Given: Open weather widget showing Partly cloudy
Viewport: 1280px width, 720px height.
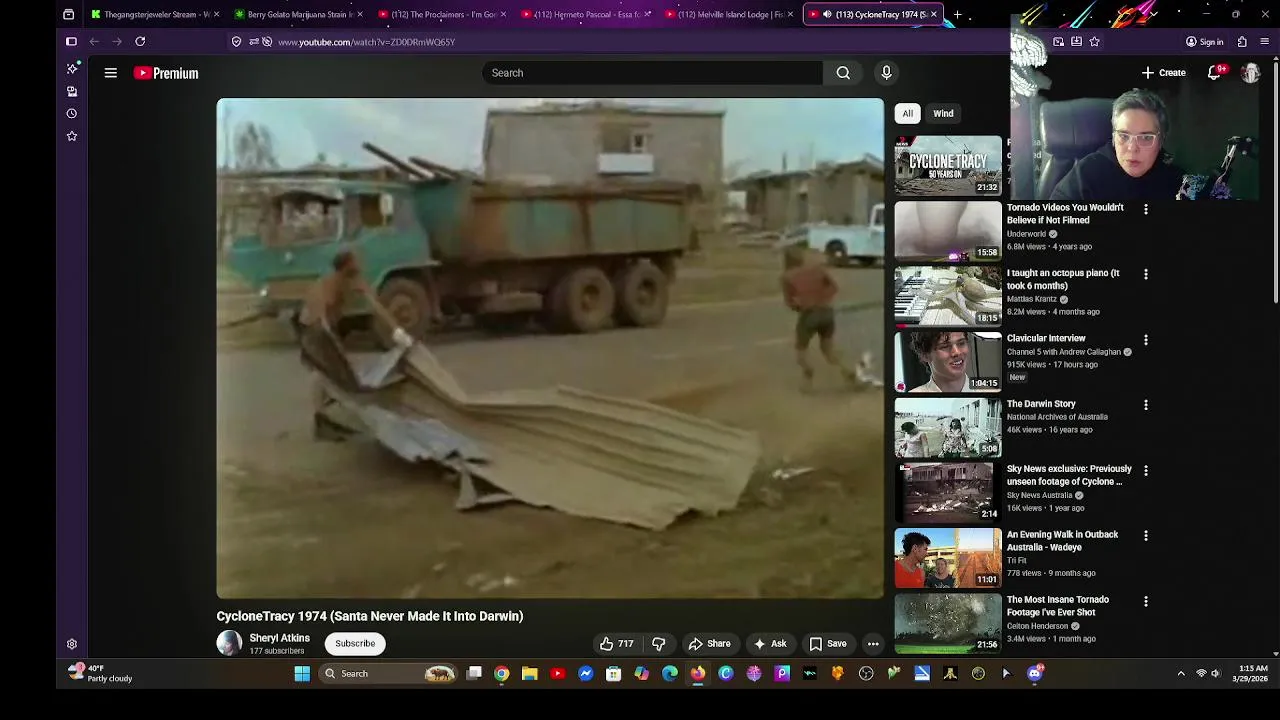Looking at the screenshot, I should (100, 673).
